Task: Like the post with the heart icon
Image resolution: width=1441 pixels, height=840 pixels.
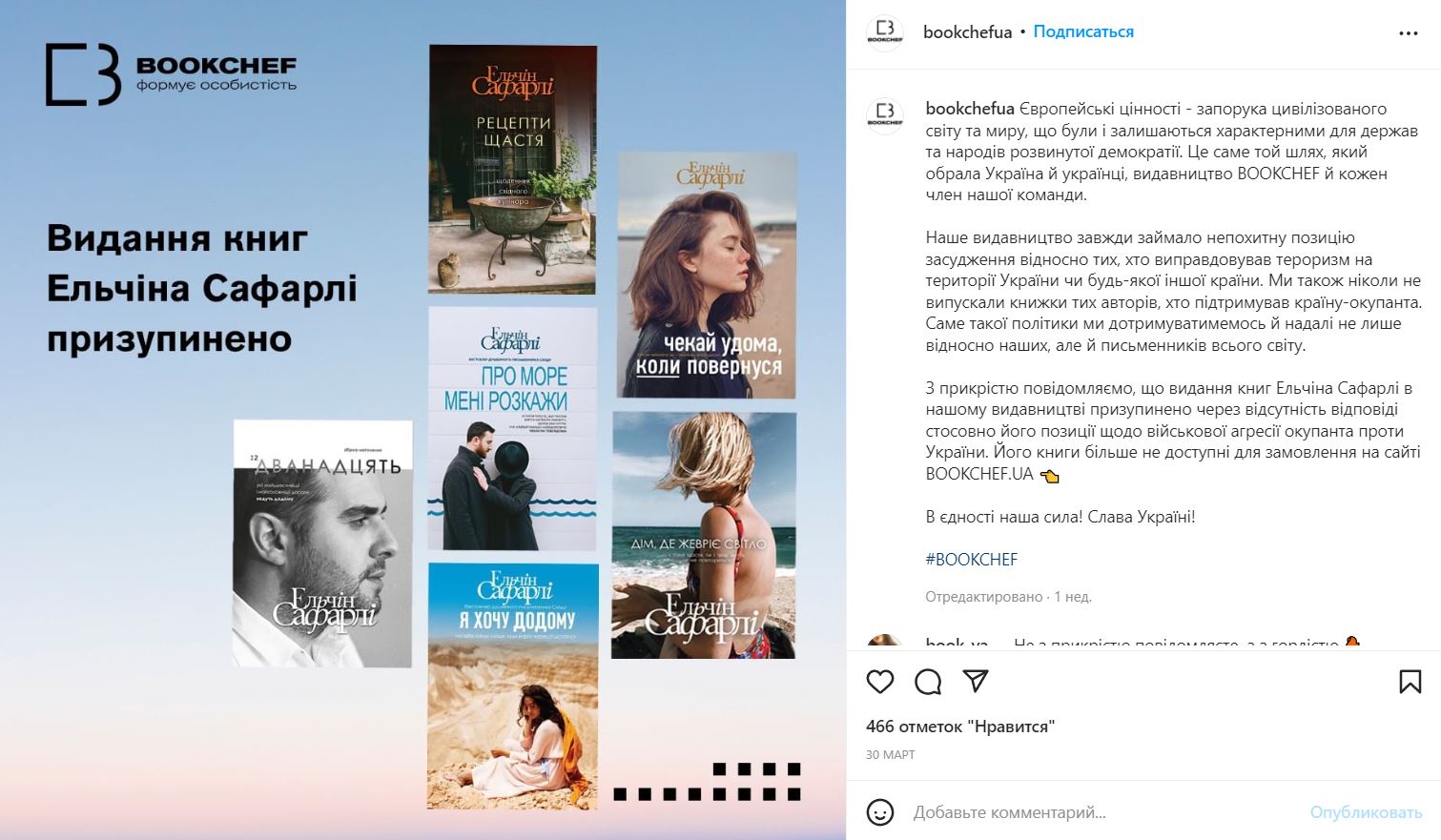Action: pos(879,681)
